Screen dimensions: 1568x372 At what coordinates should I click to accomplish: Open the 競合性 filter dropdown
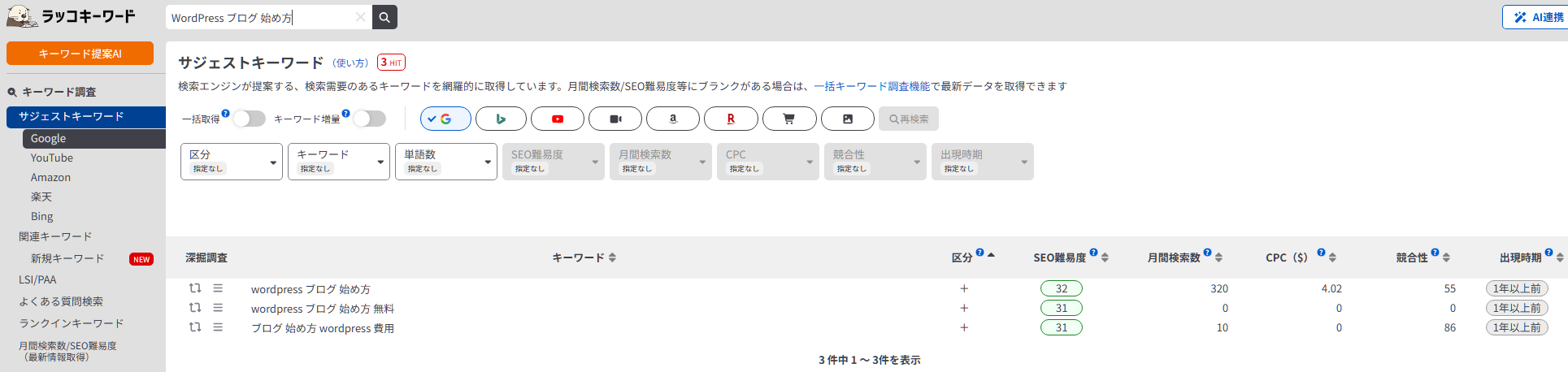pyautogui.click(x=875, y=162)
